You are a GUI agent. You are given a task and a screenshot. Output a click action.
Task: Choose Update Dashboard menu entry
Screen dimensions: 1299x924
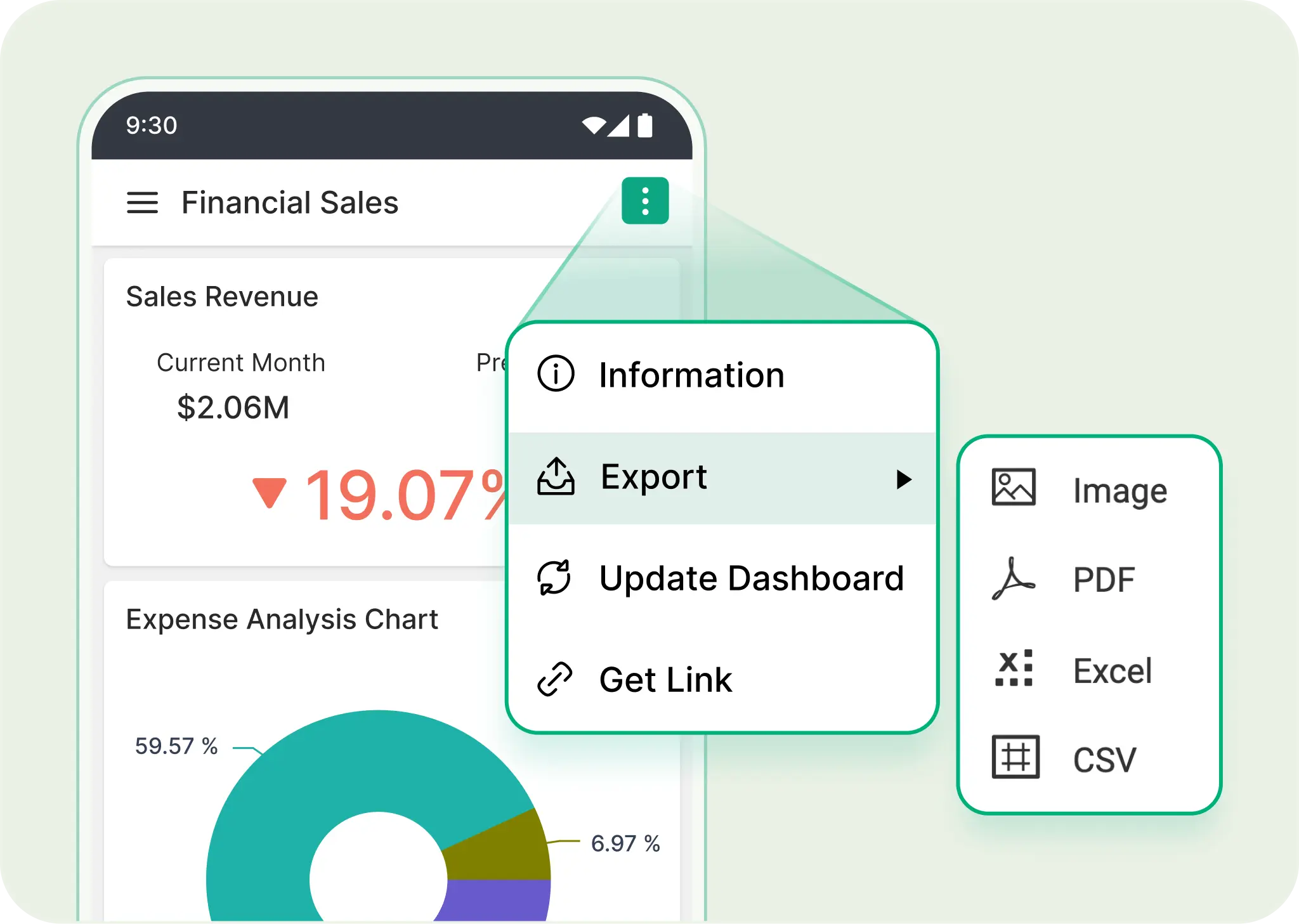pyautogui.click(x=752, y=578)
